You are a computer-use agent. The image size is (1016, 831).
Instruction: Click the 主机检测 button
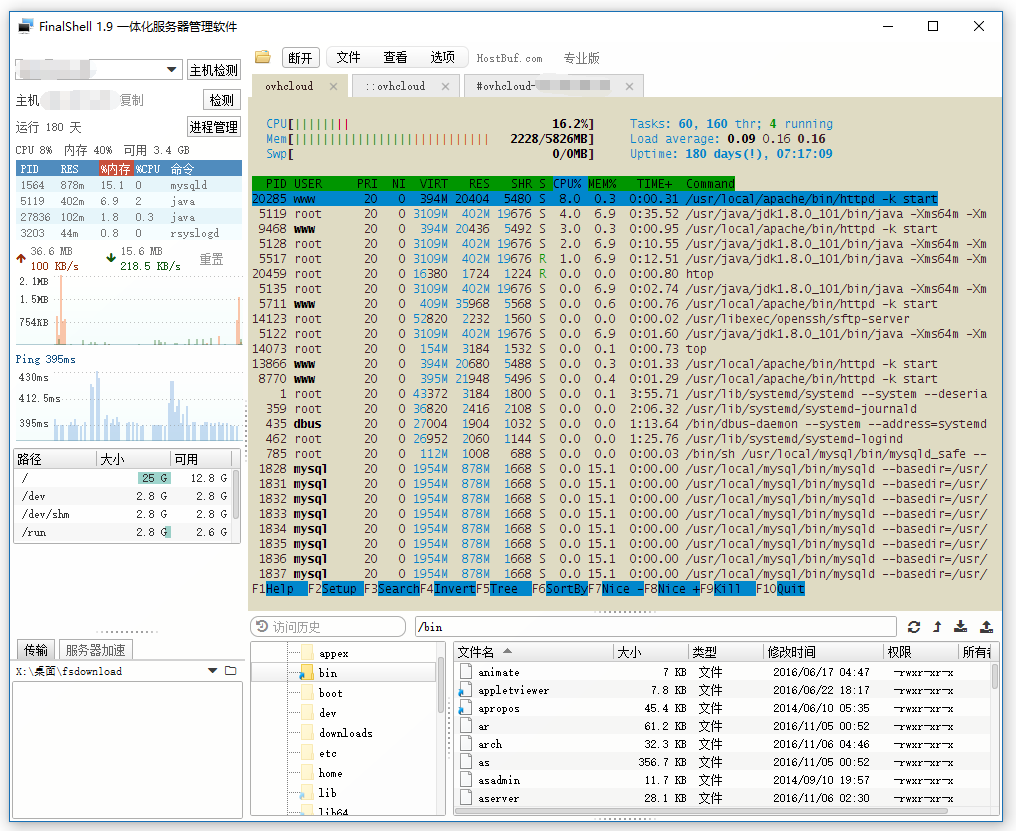(x=214, y=70)
